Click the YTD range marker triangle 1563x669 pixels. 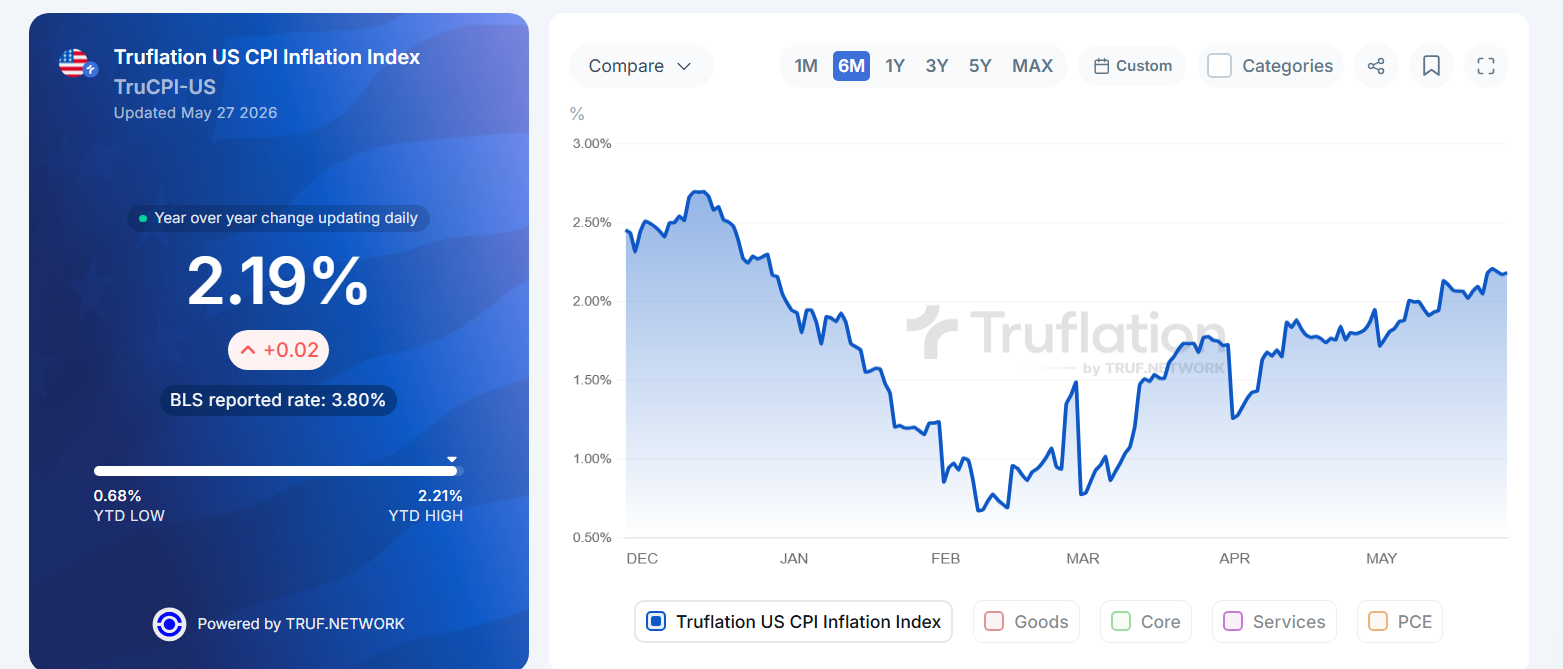click(452, 459)
